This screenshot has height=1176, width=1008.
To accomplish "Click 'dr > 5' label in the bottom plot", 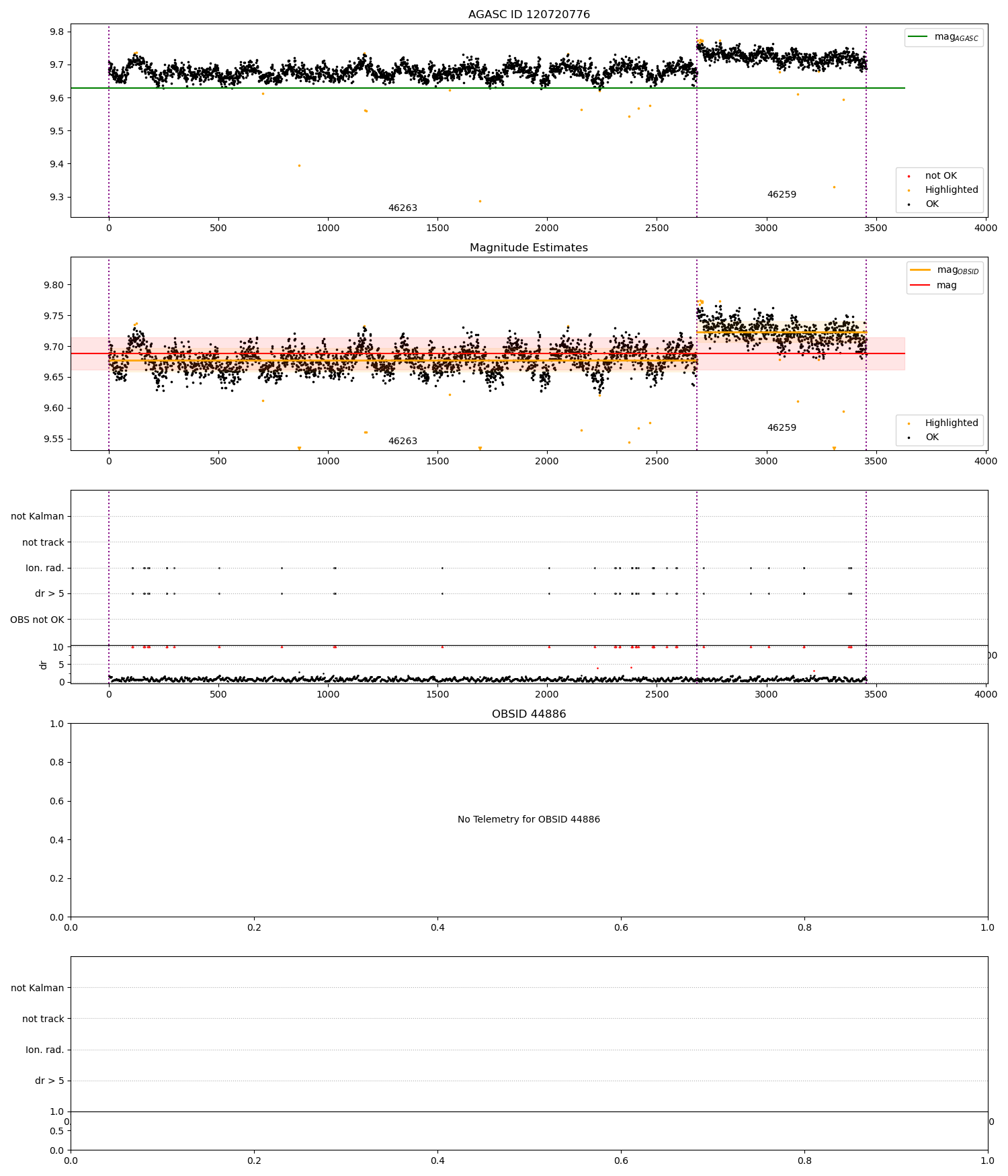I will [x=50, y=1081].
